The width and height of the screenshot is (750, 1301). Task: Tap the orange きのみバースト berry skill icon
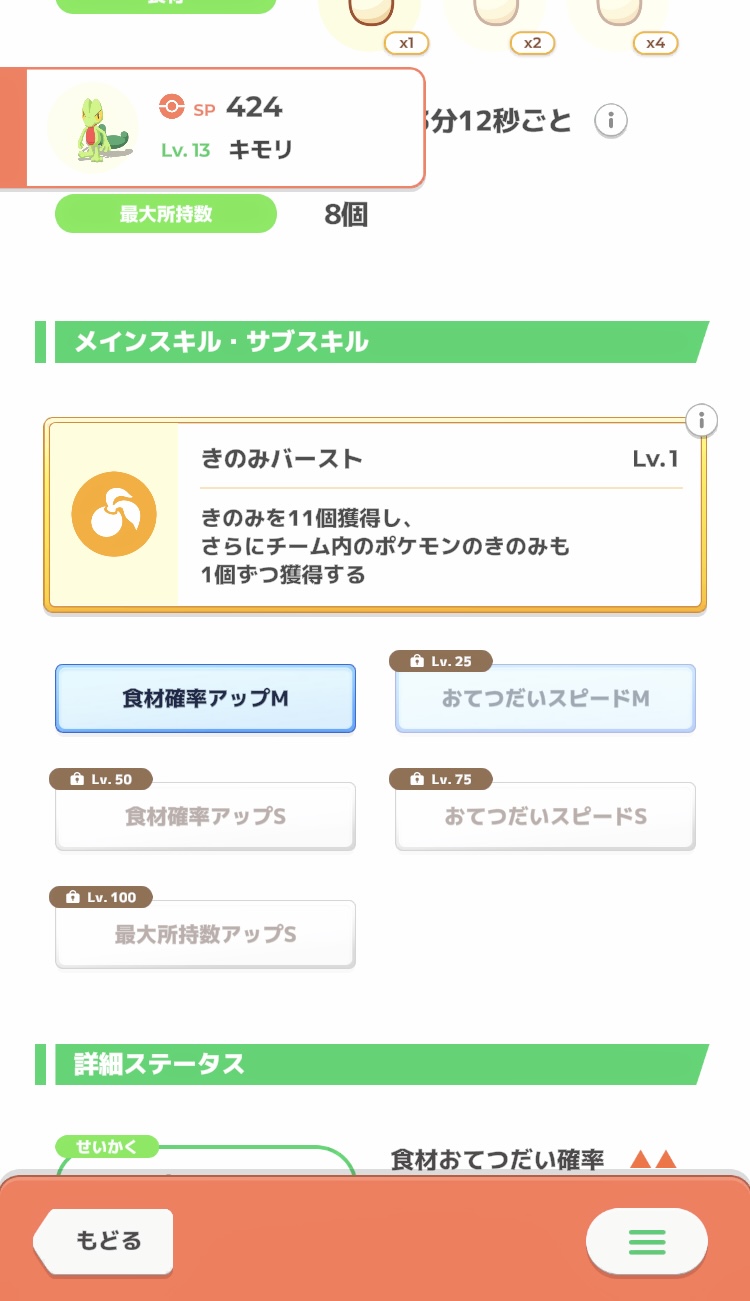(114, 514)
